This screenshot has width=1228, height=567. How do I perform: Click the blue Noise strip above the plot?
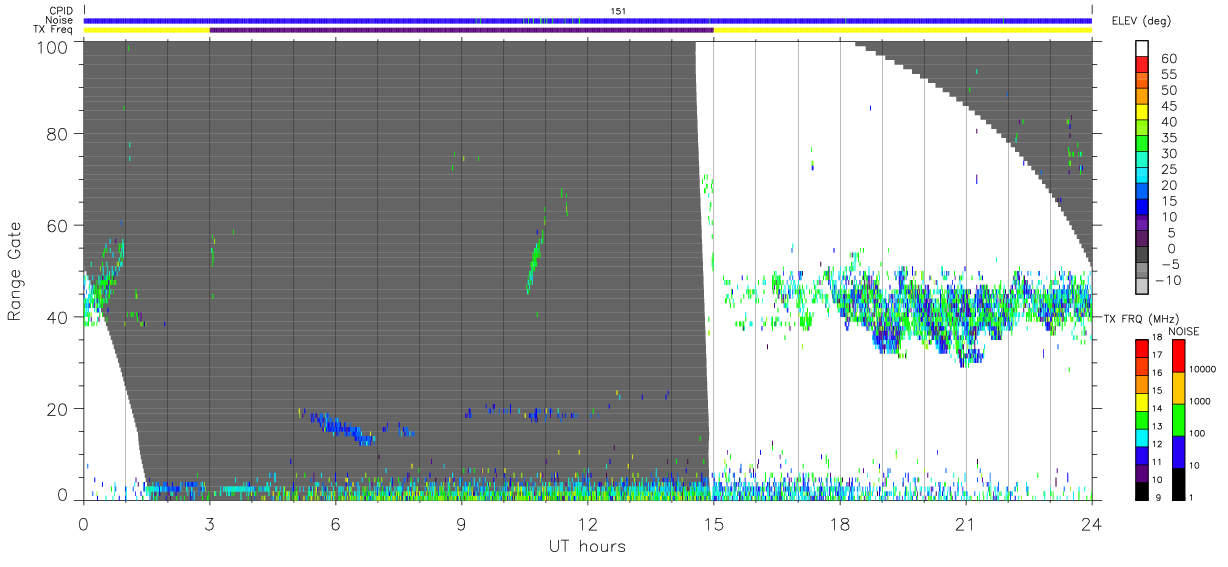click(x=587, y=20)
